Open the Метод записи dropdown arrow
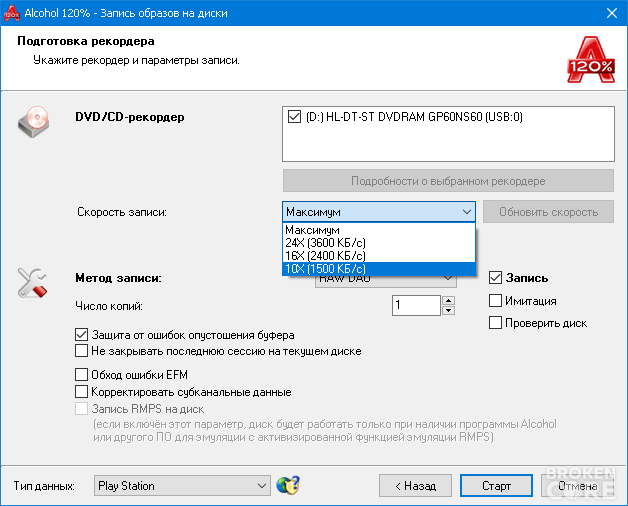 point(448,278)
